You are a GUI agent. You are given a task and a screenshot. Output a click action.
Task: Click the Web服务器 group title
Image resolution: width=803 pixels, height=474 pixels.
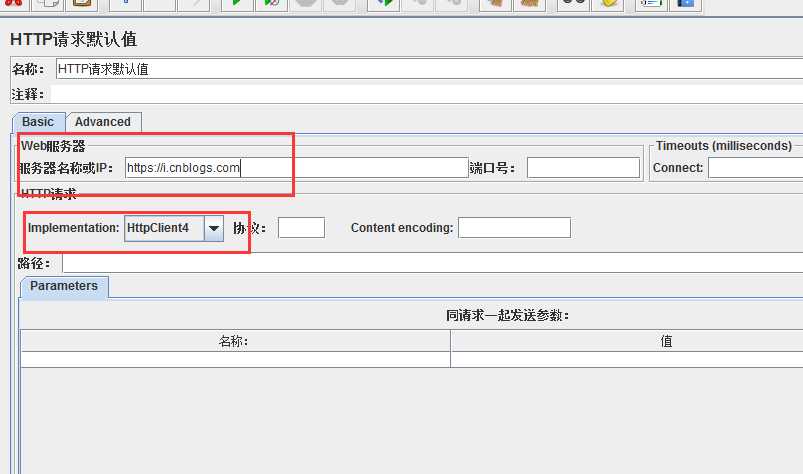[x=53, y=146]
